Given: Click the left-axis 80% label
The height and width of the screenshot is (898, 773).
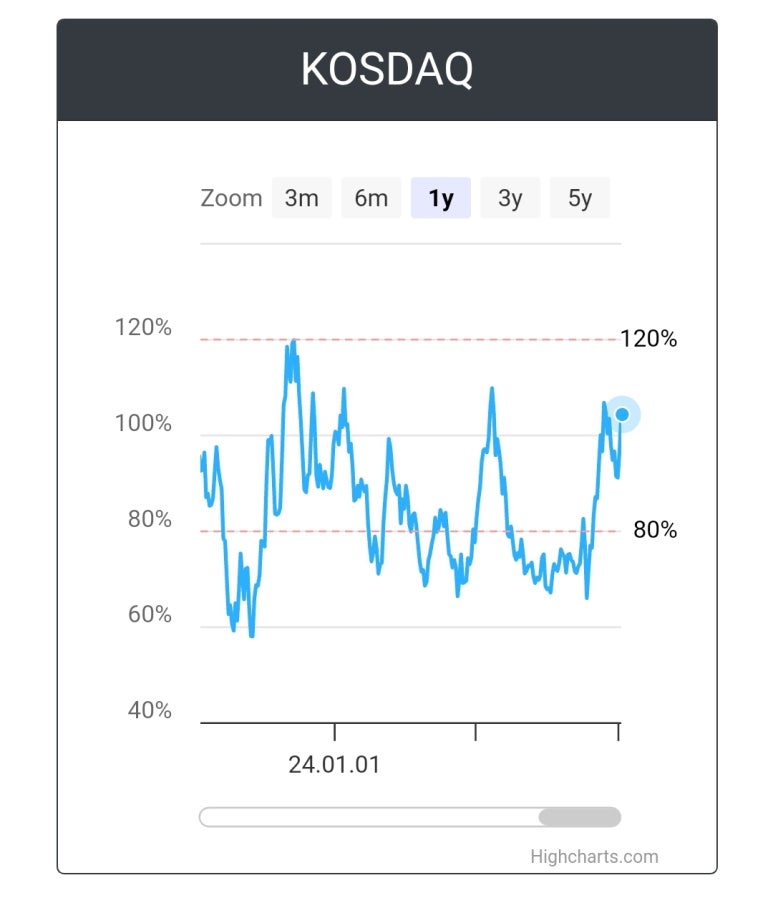Looking at the screenshot, I should (x=149, y=519).
